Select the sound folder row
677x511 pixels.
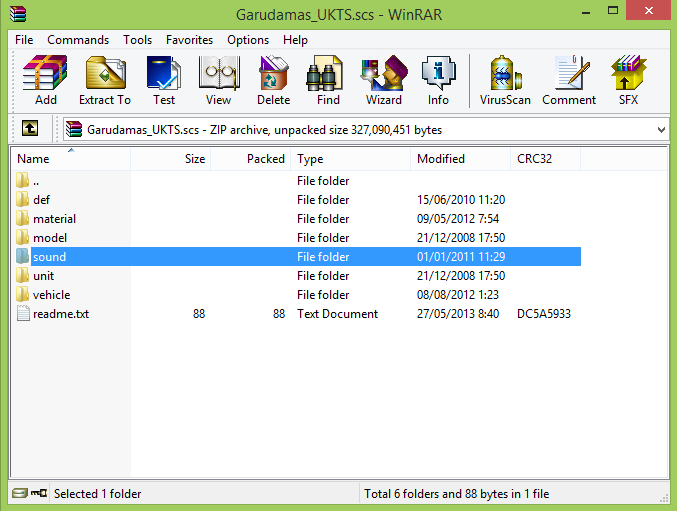tap(298, 256)
